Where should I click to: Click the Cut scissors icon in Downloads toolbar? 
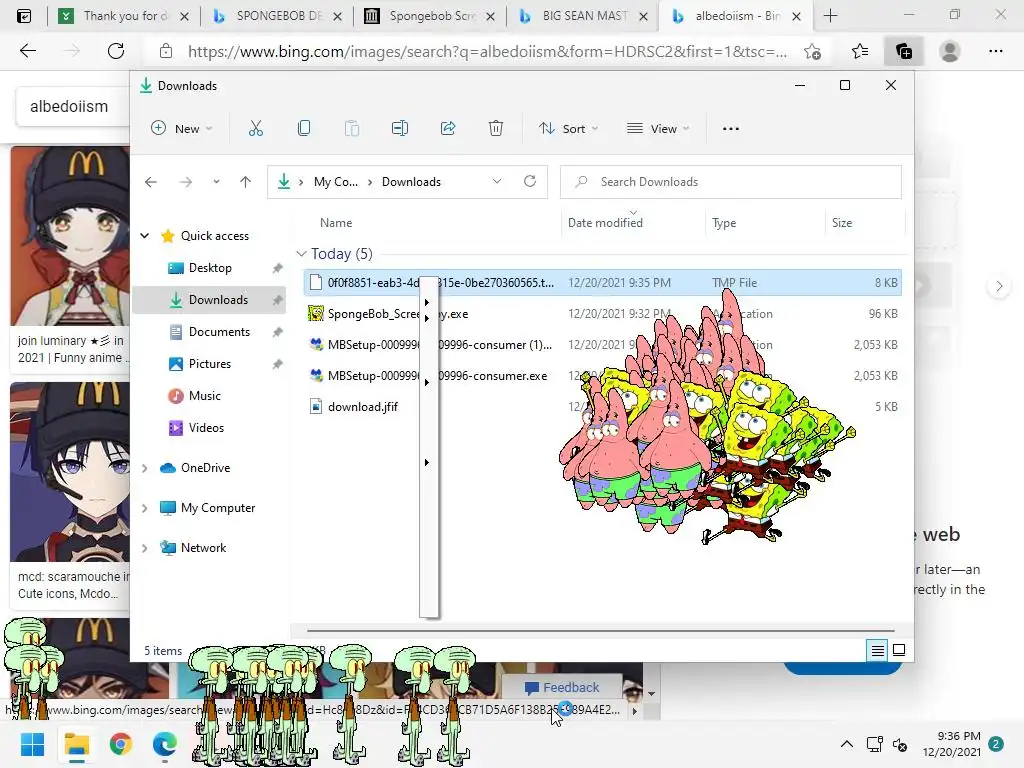pos(255,129)
